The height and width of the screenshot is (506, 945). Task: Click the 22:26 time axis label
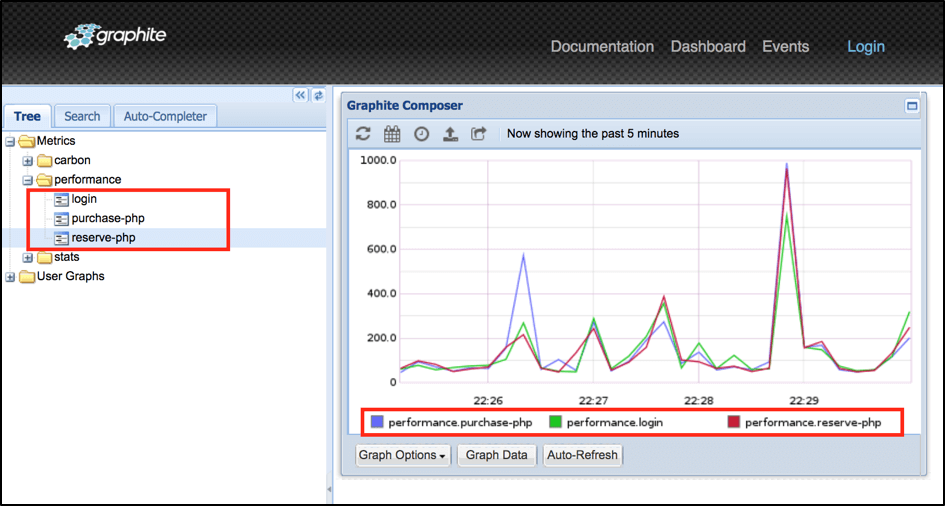[488, 400]
